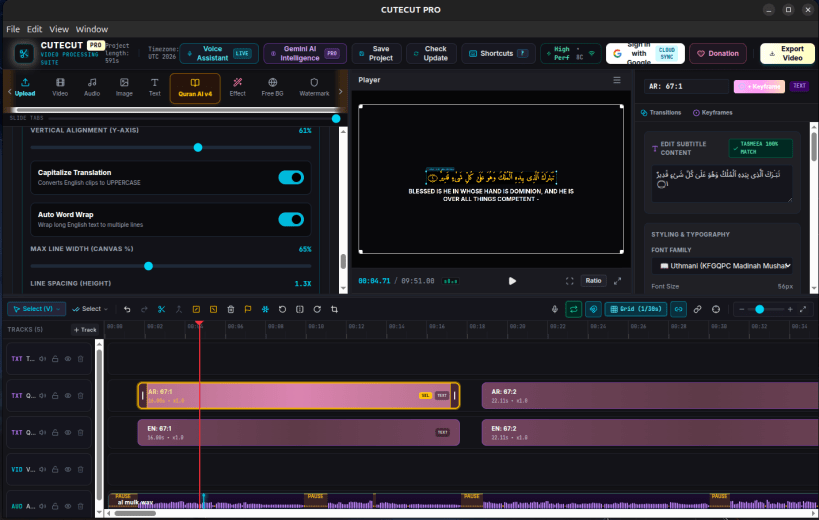The image size is (819, 520).
Task: Click the + Keyframe button
Action: point(759,86)
